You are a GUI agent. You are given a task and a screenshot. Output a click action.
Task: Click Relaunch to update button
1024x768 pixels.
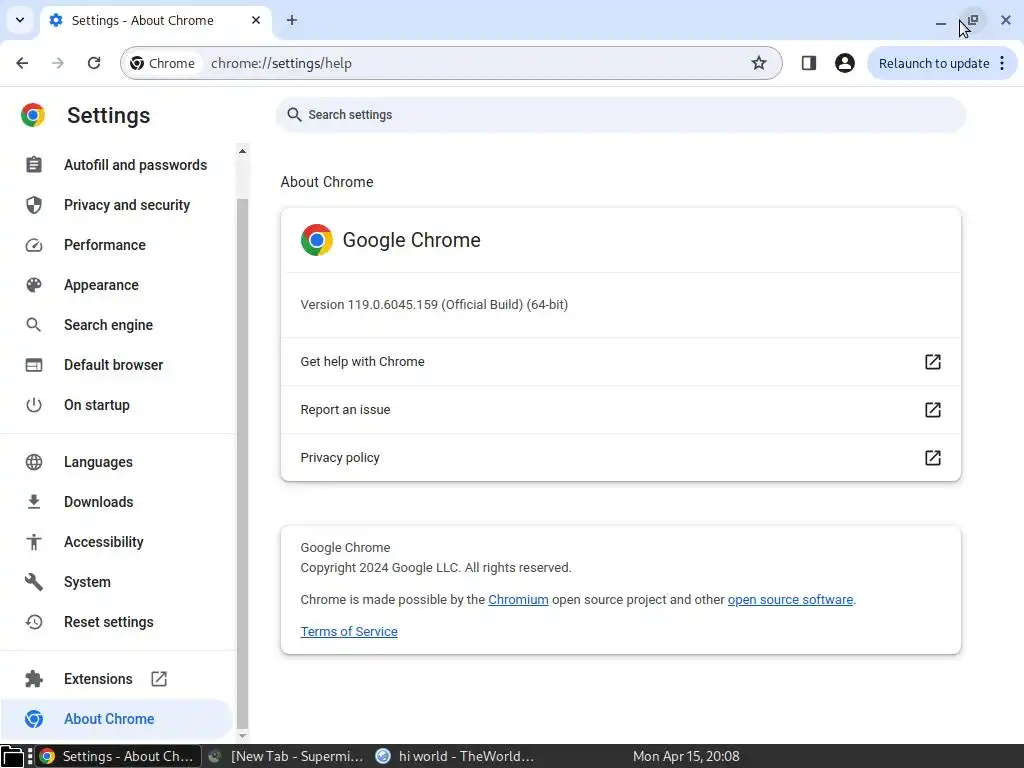[934, 63]
